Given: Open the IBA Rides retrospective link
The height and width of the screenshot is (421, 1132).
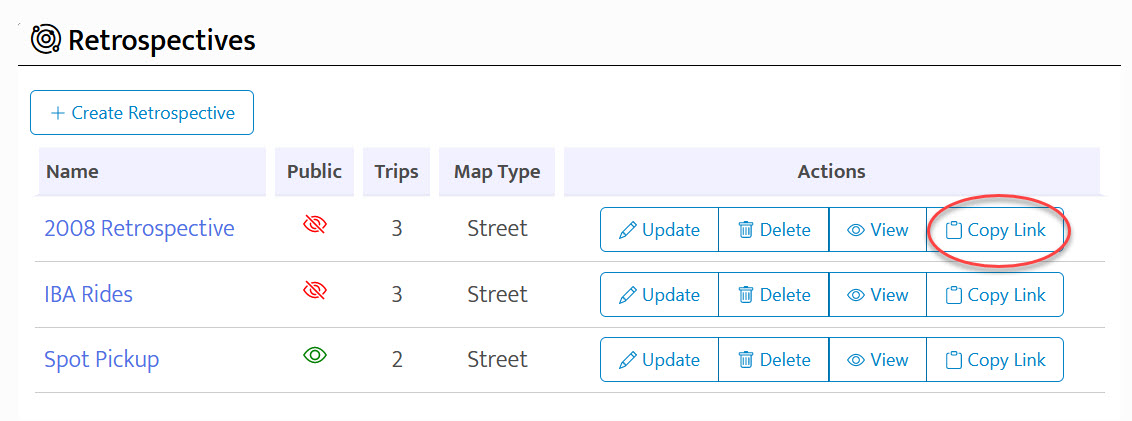Looking at the screenshot, I should point(88,294).
